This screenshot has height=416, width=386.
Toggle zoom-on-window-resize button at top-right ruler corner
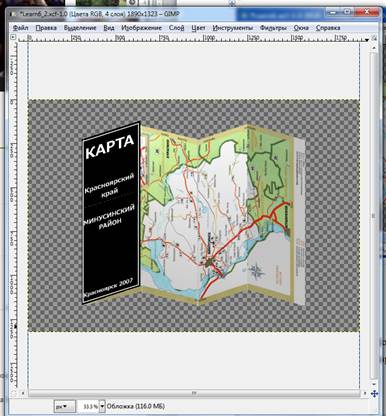(374, 38)
